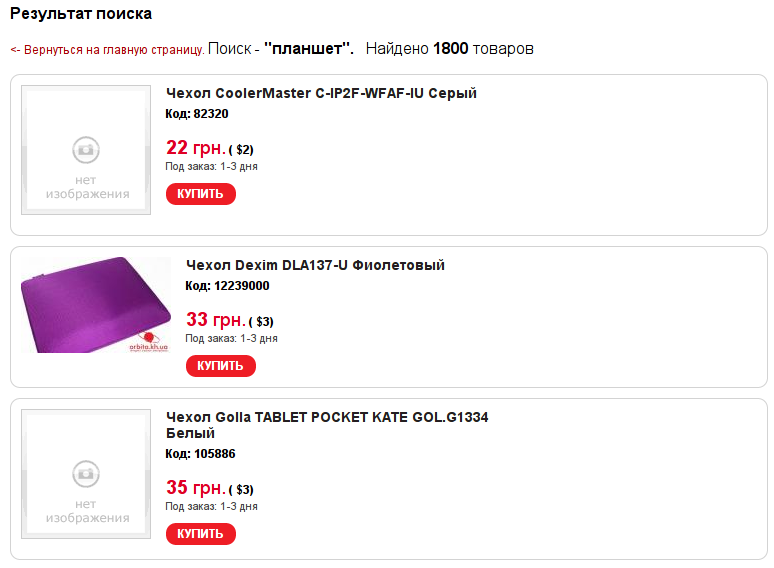The width and height of the screenshot is (774, 568).
Task: Open the purple Dexim case thumbnail
Action: tap(82, 304)
